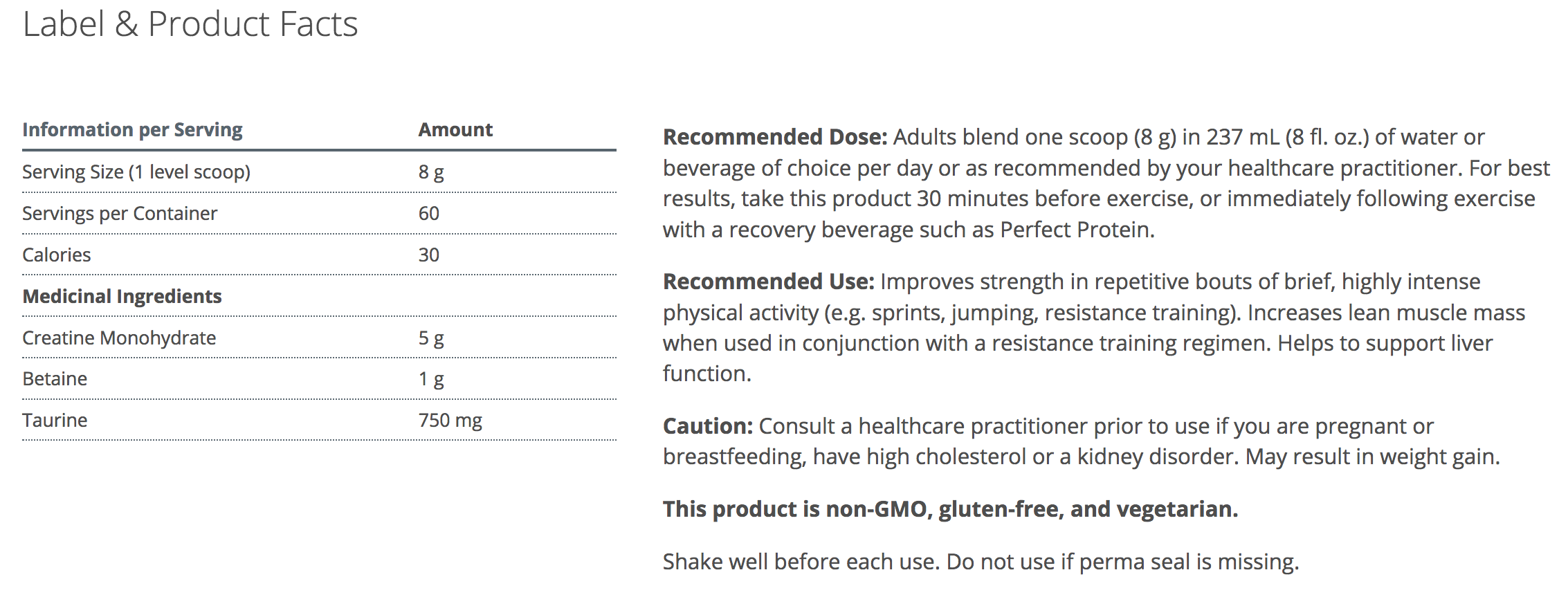Click the Caution bold label
The width and height of the screenshot is (1568, 606).
coord(708,426)
